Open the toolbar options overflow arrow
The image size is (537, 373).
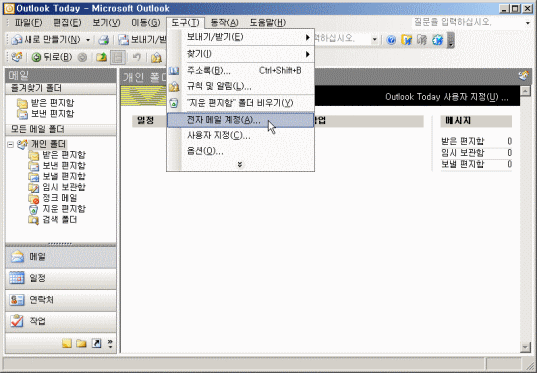pos(451,40)
